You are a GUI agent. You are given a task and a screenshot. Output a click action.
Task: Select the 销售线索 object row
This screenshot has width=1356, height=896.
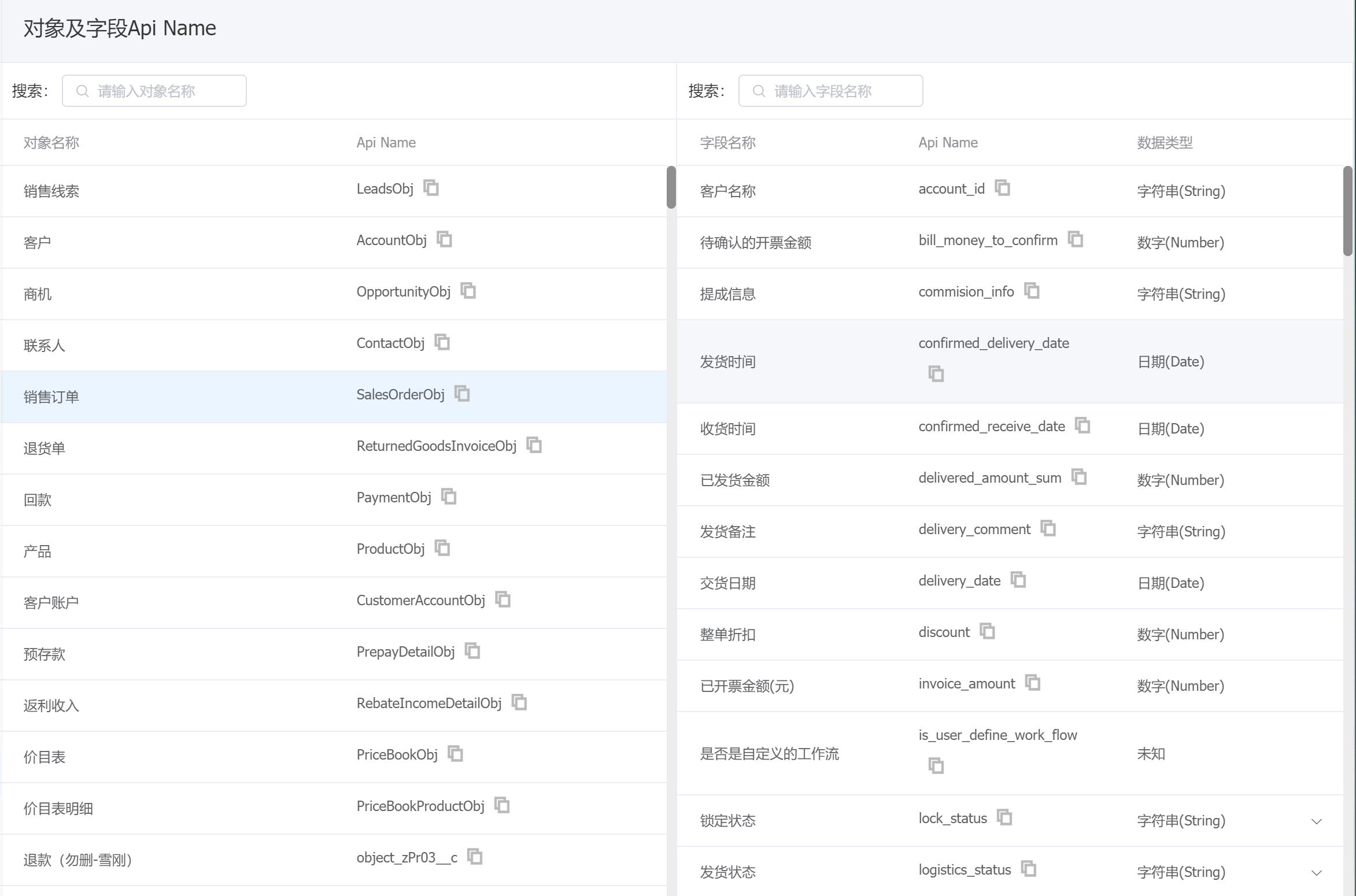[334, 191]
